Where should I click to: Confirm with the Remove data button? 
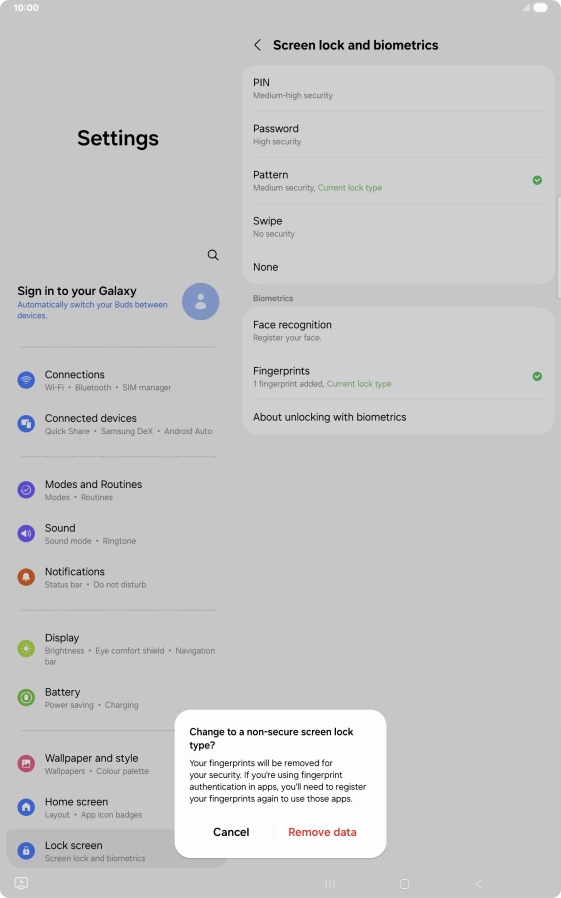pyautogui.click(x=322, y=832)
